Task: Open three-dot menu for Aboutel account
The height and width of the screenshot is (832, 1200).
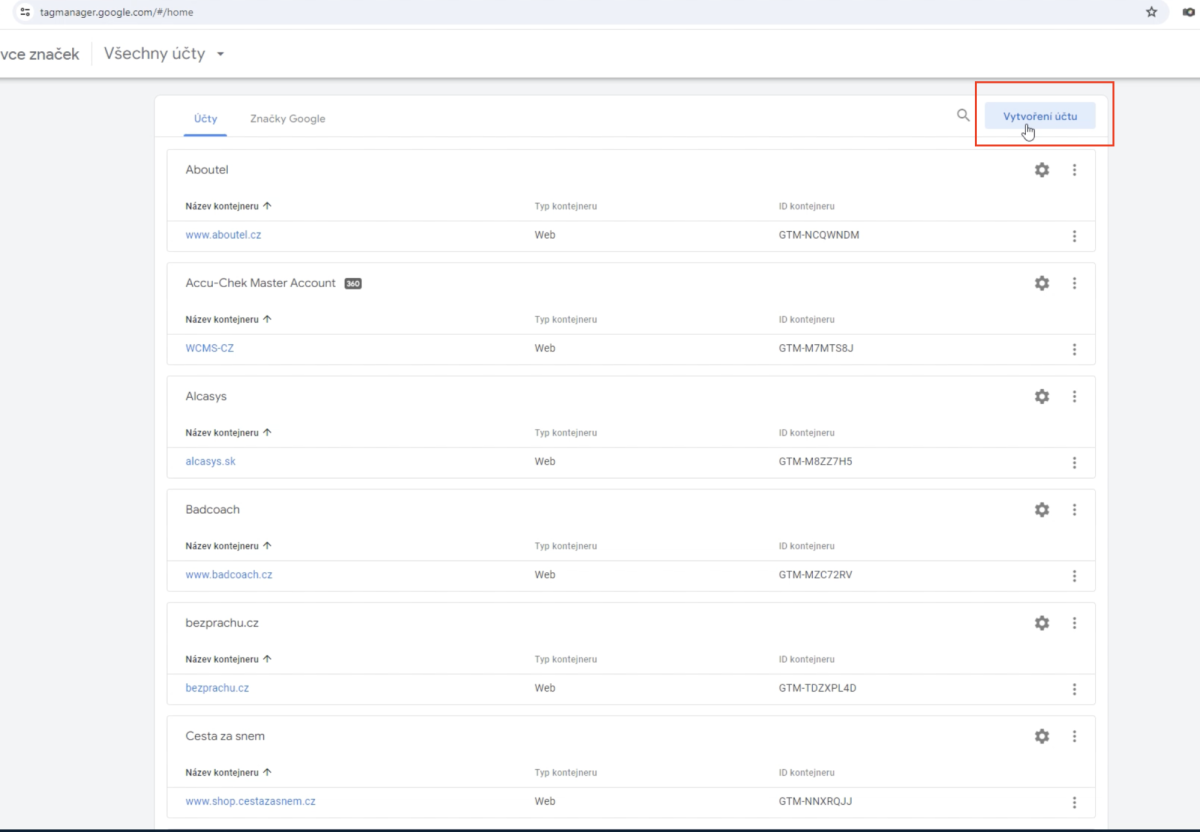Action: point(1074,170)
